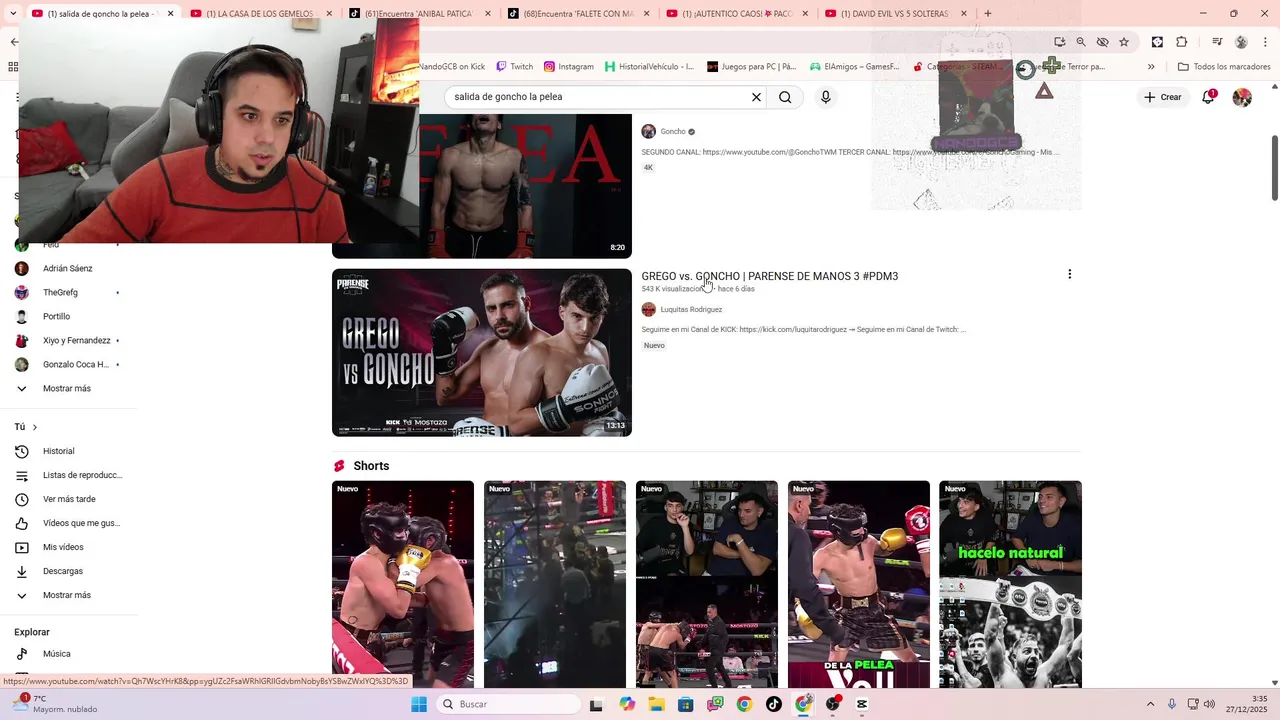This screenshot has height=720, width=1280.
Task: Click the YouTube page vertical scrollbar
Action: pos(1274,167)
